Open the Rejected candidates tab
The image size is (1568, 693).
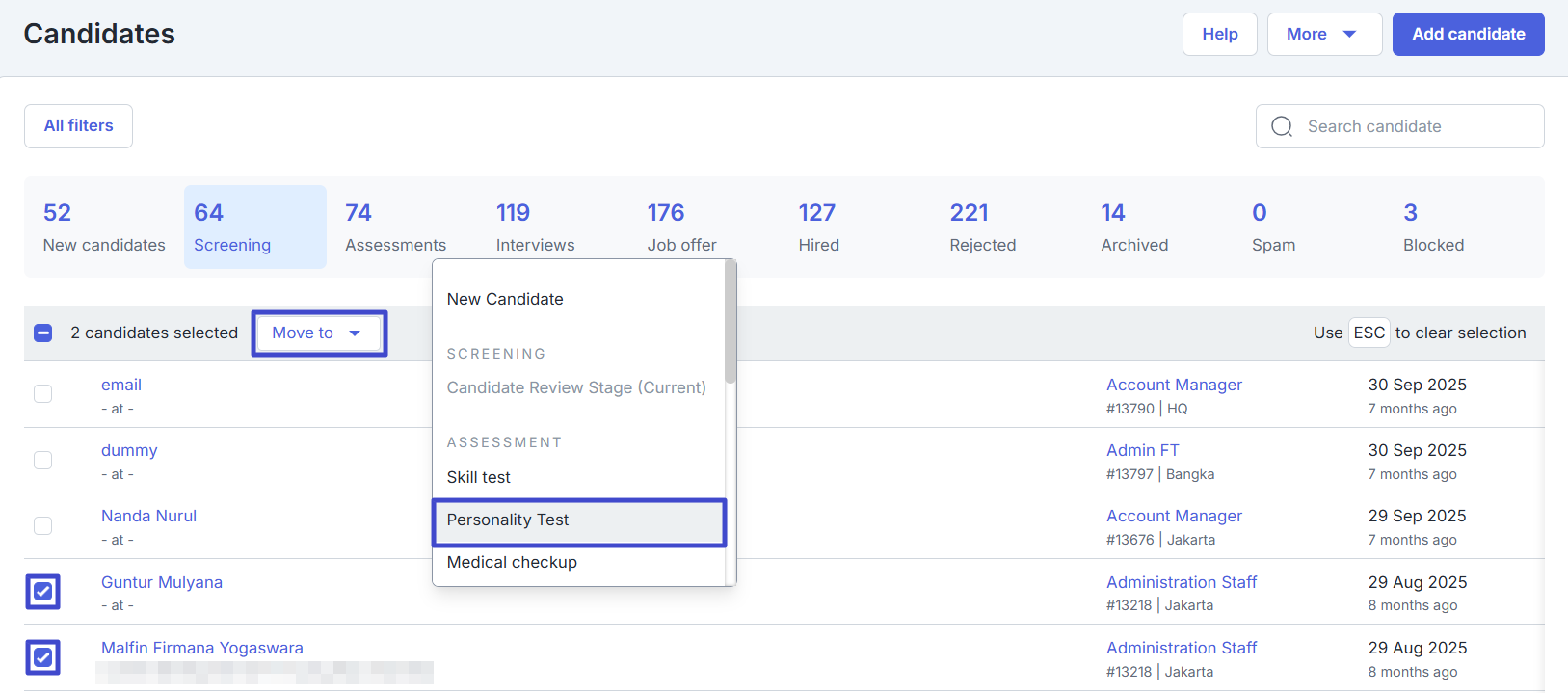pos(982,227)
